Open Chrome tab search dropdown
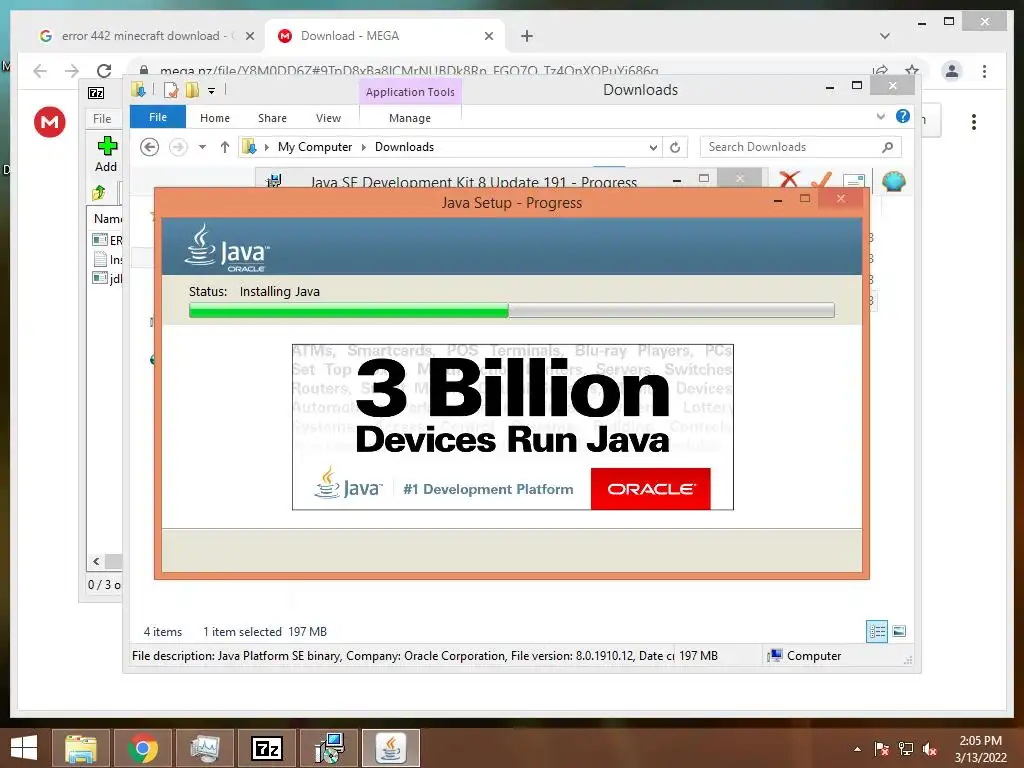 pos(885,36)
